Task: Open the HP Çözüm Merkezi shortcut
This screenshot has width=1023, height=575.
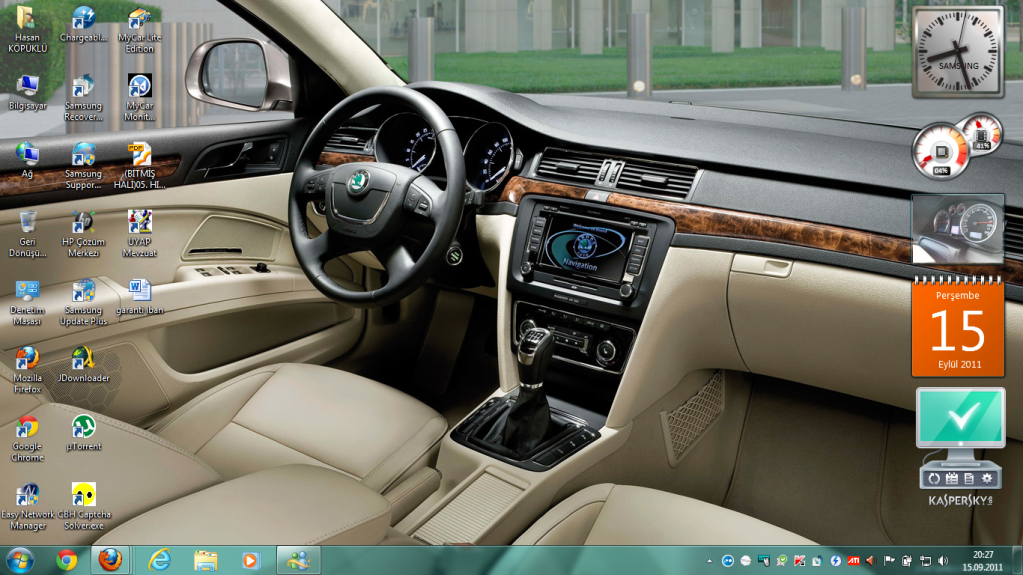Action: pyautogui.click(x=84, y=223)
